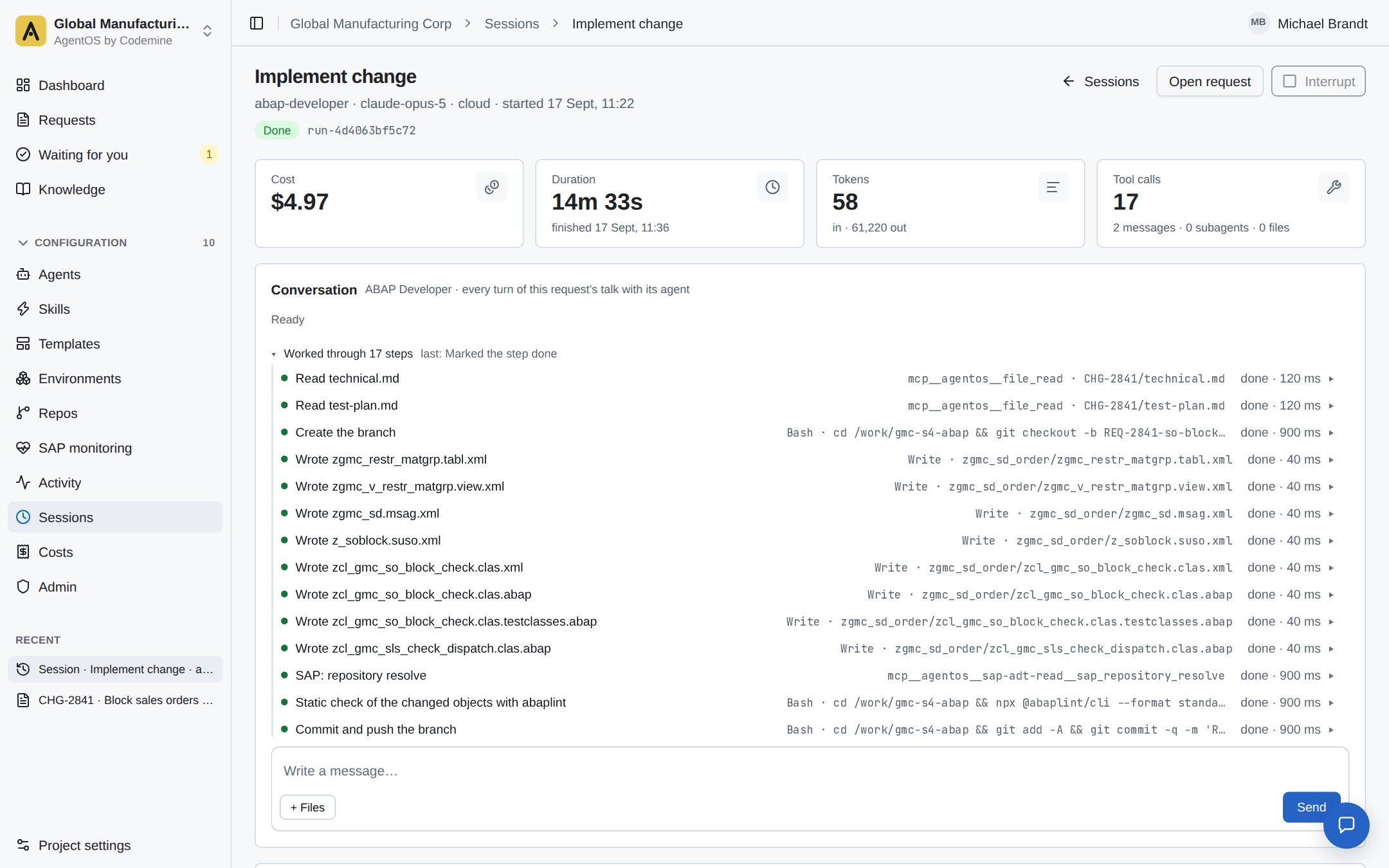The height and width of the screenshot is (868, 1389).
Task: Click the Write a message field
Action: [x=810, y=771]
